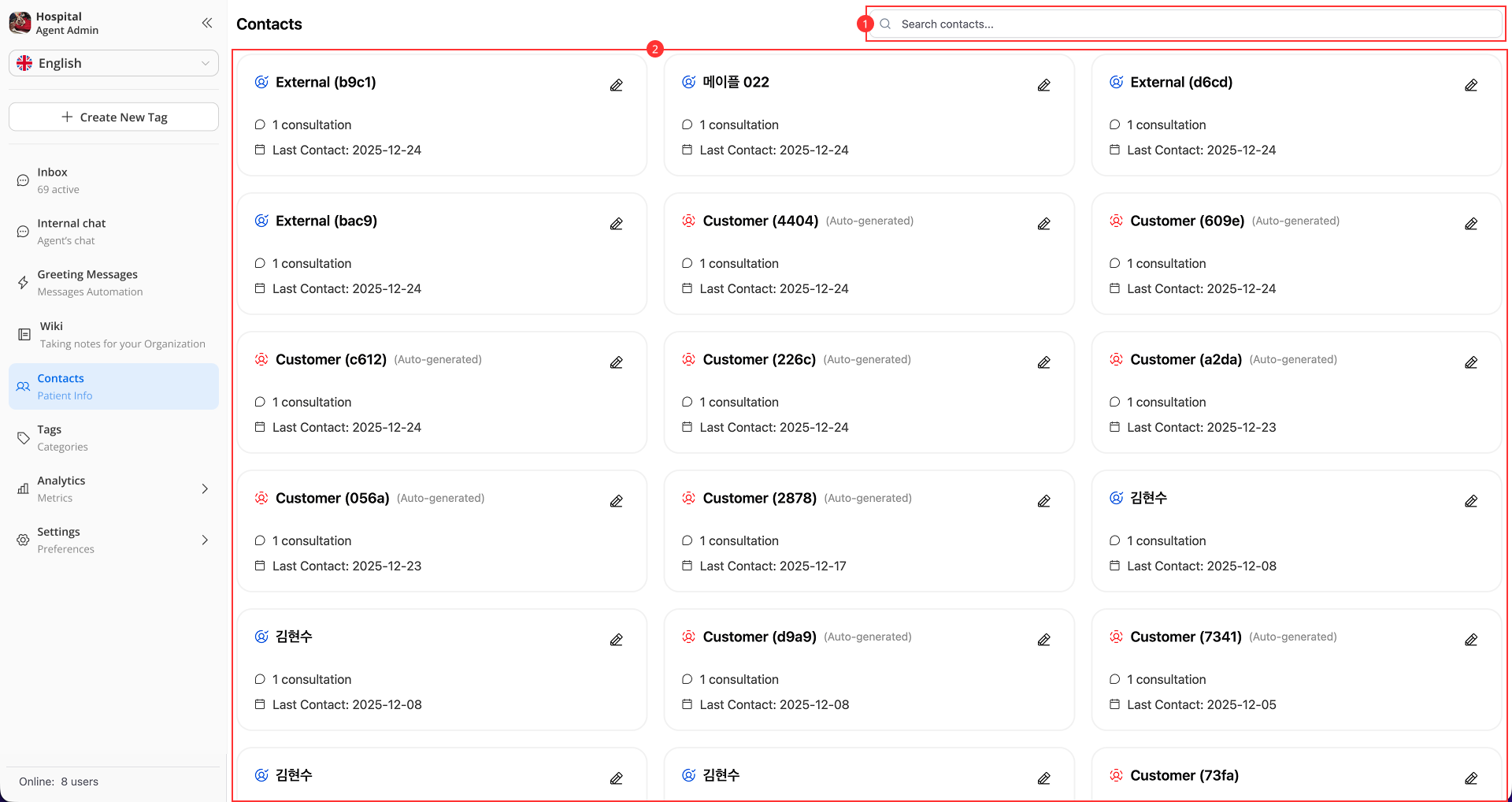Click the Settings preferences gear icon
This screenshot has width=1512, height=802.
point(23,540)
